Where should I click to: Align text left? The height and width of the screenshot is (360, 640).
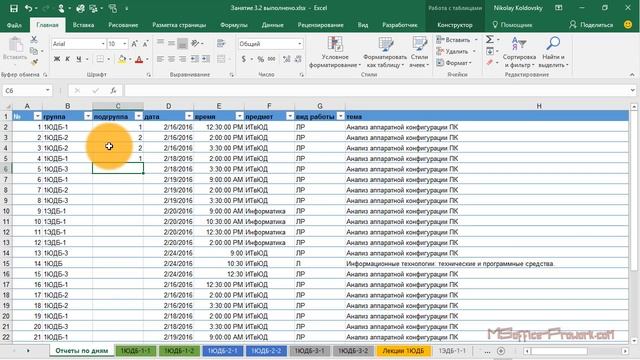coord(160,60)
